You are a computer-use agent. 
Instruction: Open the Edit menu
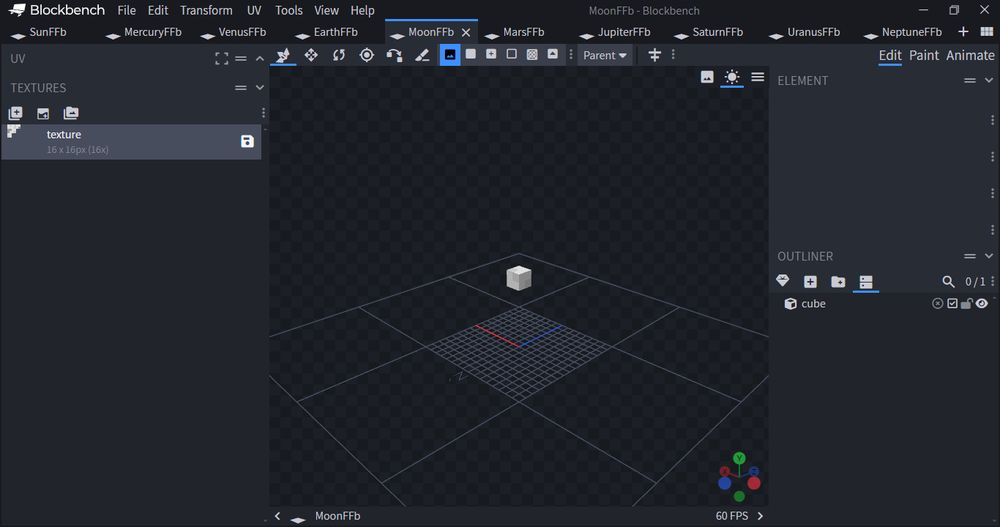point(158,10)
